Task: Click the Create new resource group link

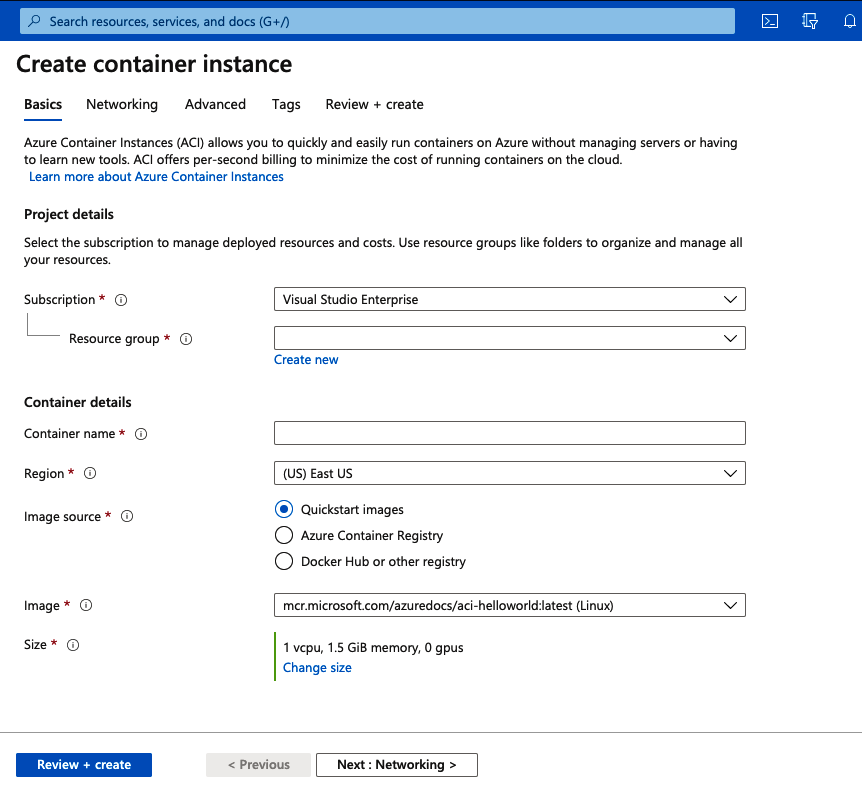Action: (306, 360)
